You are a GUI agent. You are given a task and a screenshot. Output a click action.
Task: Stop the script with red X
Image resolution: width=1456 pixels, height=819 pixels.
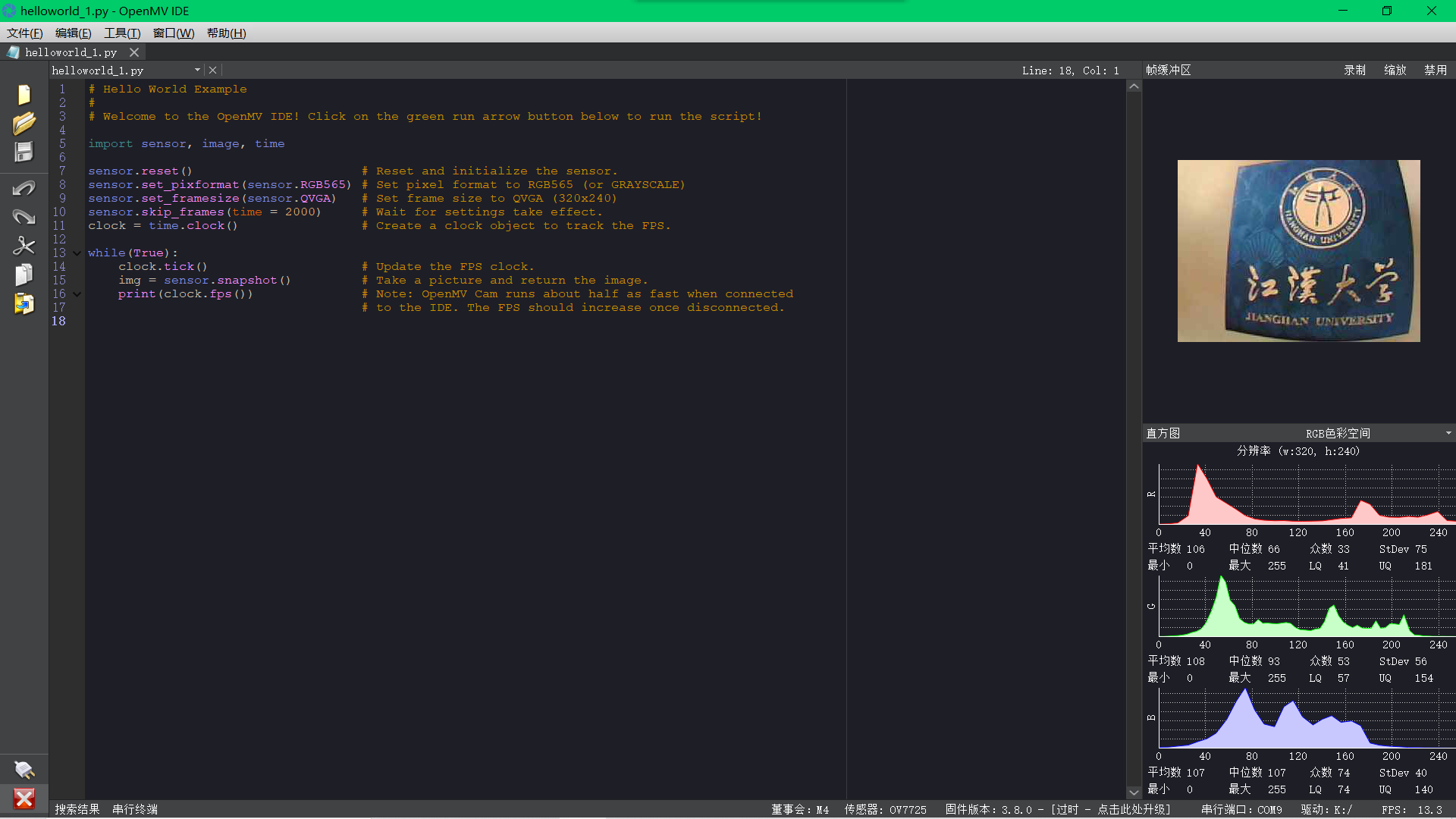coord(24,799)
